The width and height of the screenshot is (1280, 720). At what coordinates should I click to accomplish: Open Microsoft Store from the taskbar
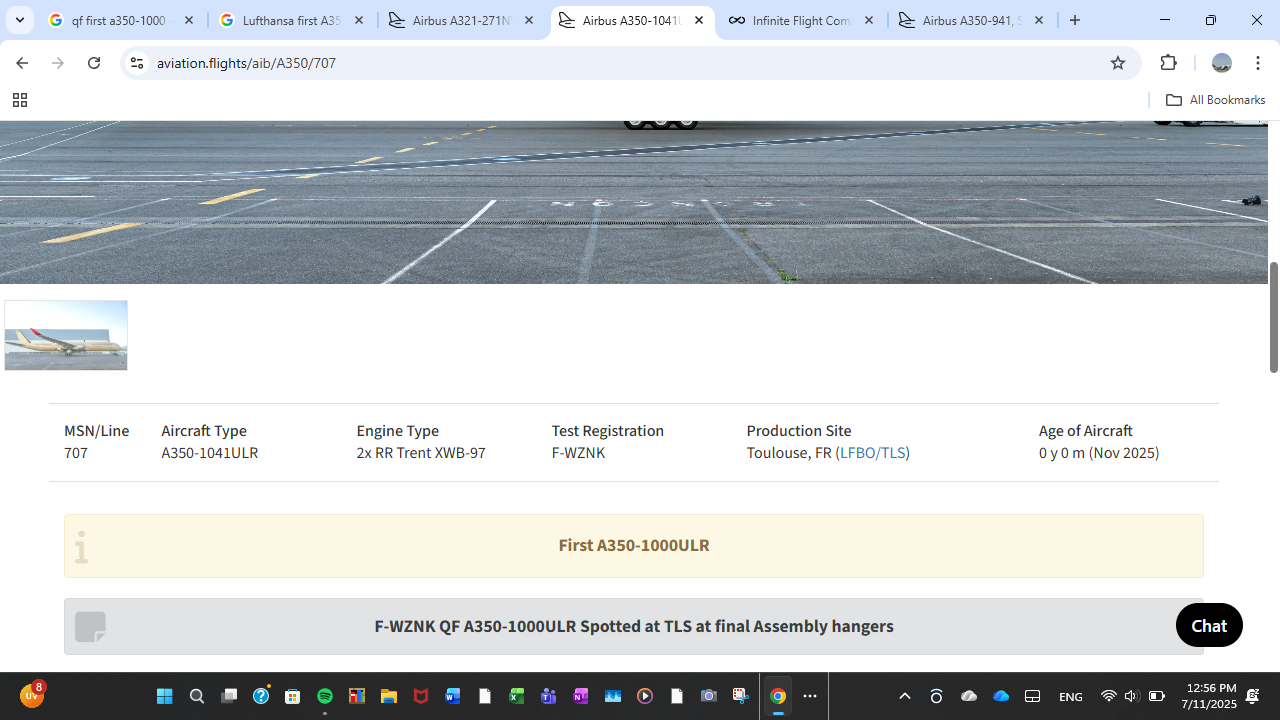pos(293,696)
